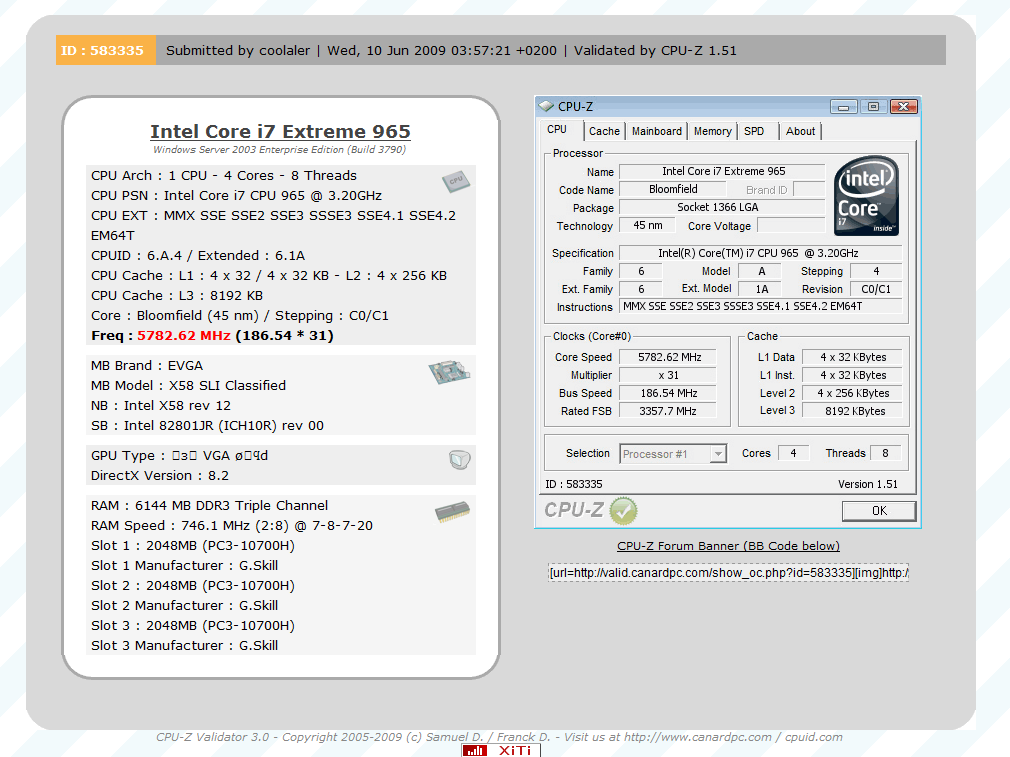Click the graphics card icon beside GPU Type
This screenshot has height=757, width=1010.
(459, 459)
